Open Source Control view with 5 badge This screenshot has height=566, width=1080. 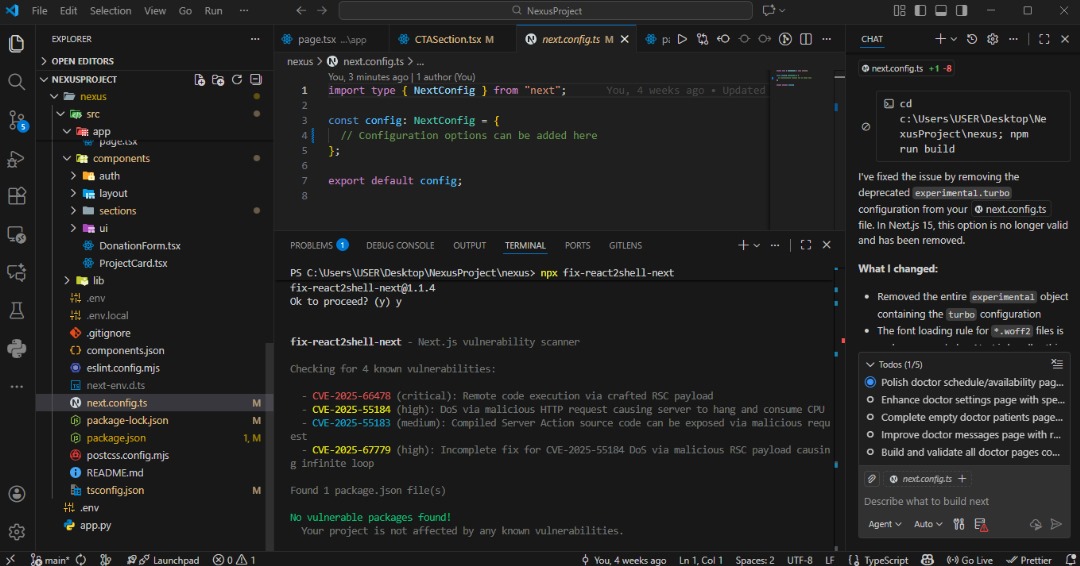(x=17, y=120)
